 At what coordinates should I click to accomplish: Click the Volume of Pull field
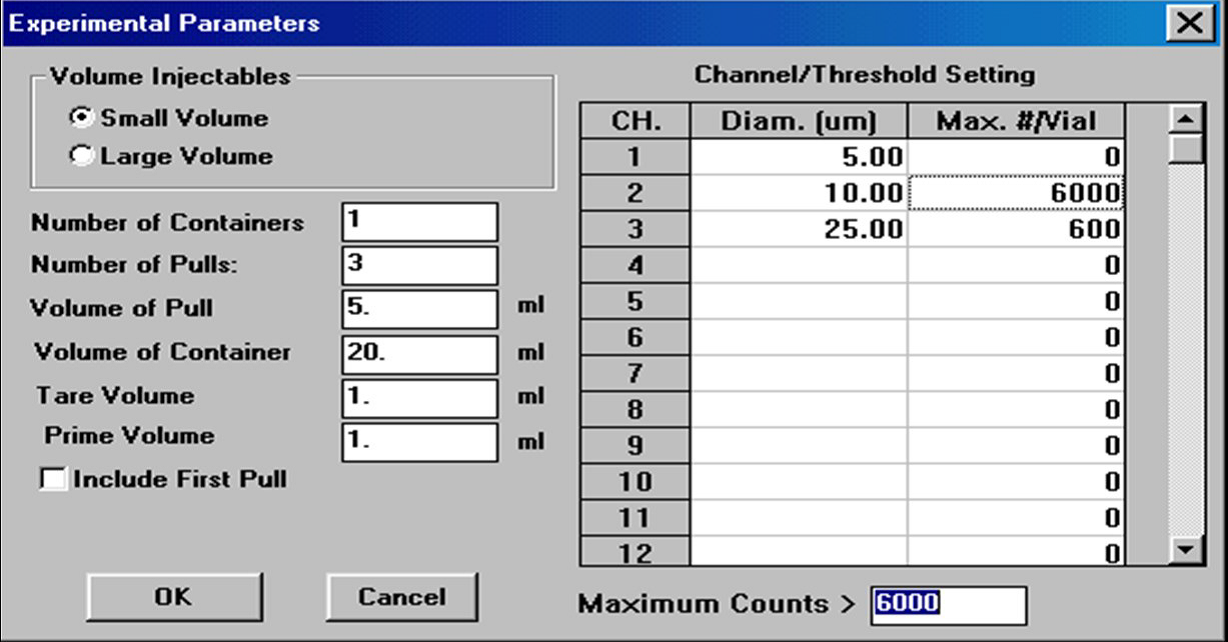(x=419, y=308)
